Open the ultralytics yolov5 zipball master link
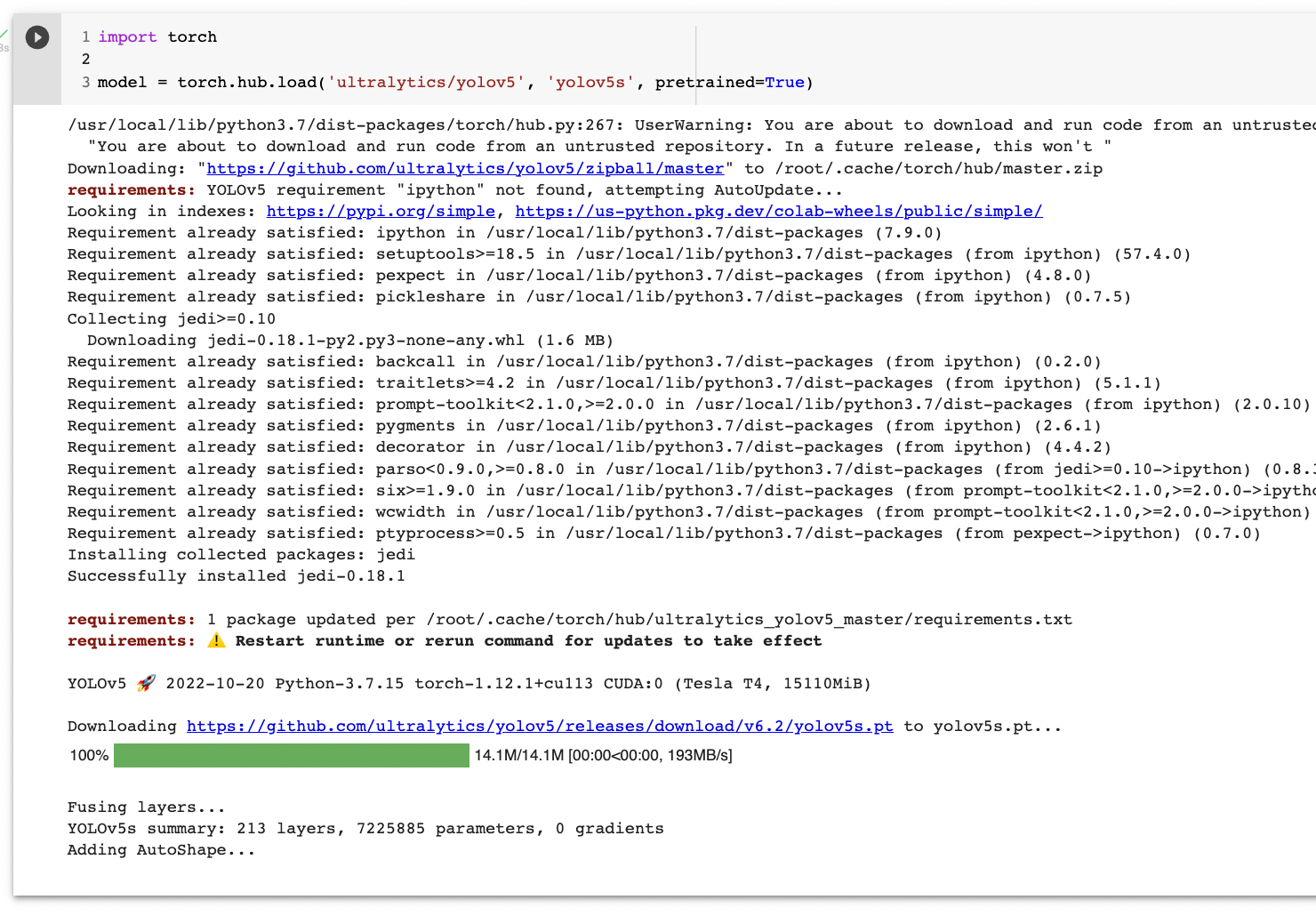 tap(463, 168)
